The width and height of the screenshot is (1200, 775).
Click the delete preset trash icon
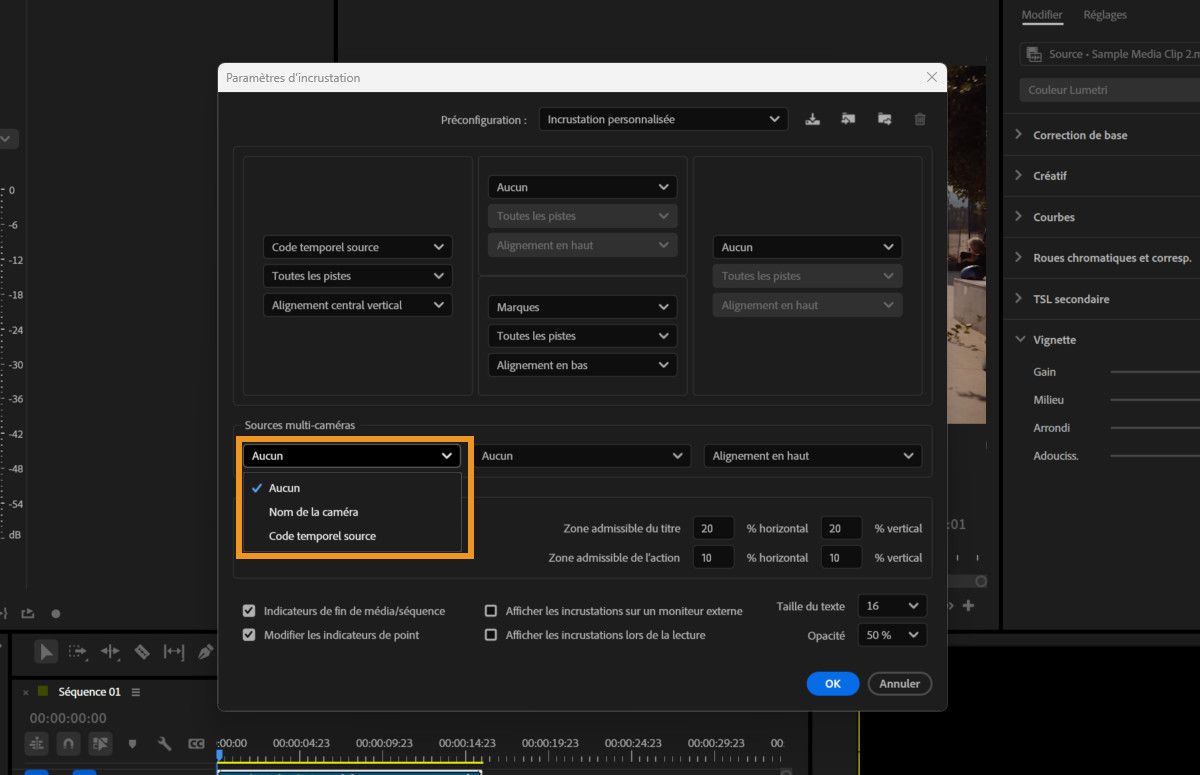[x=920, y=119]
